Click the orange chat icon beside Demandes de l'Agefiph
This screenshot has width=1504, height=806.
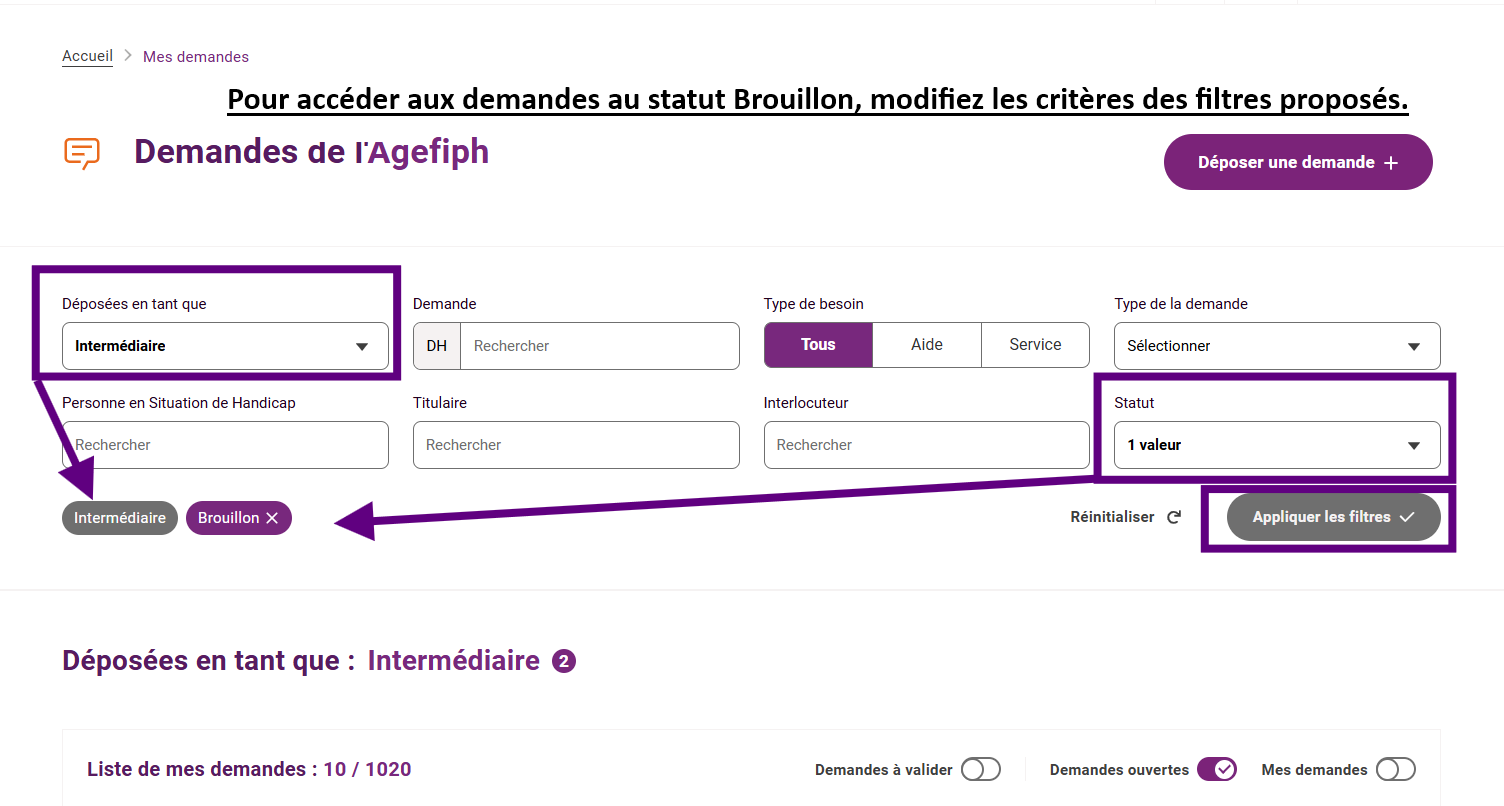pyautogui.click(x=82, y=153)
